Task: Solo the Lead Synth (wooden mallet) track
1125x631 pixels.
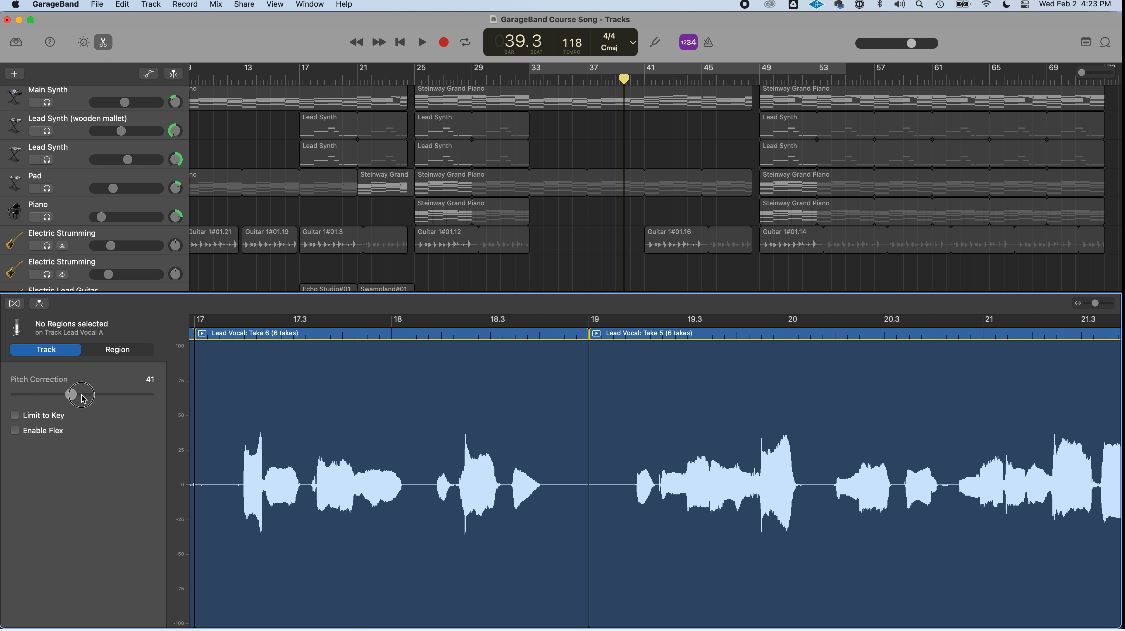Action: [x=47, y=131]
